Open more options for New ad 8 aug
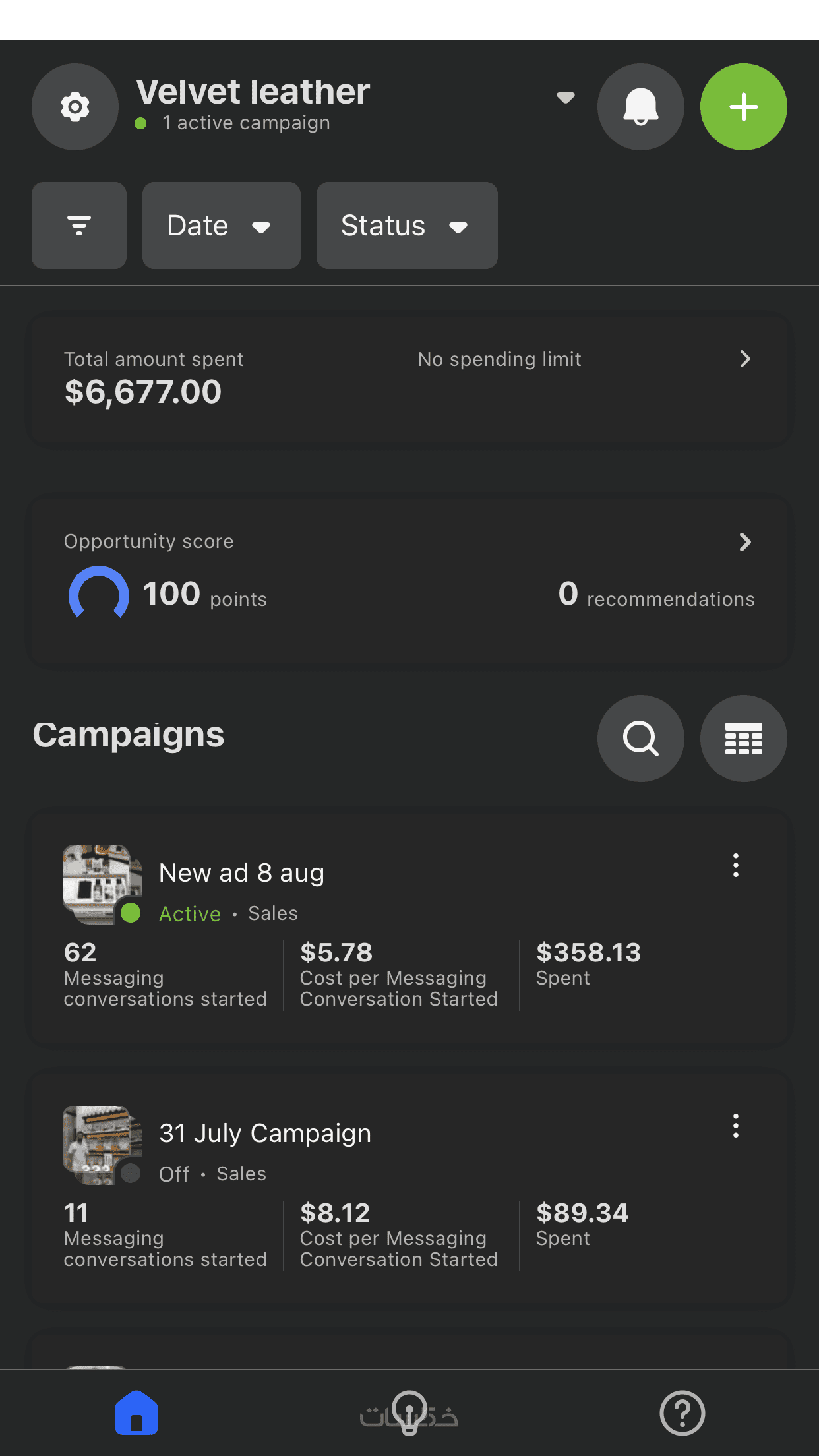 pyautogui.click(x=736, y=865)
